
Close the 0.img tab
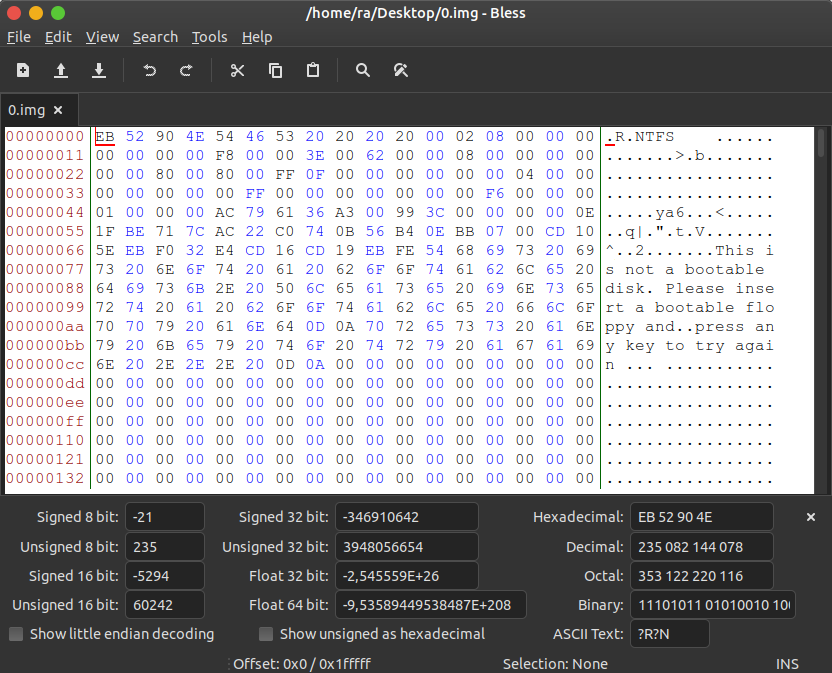[58, 110]
